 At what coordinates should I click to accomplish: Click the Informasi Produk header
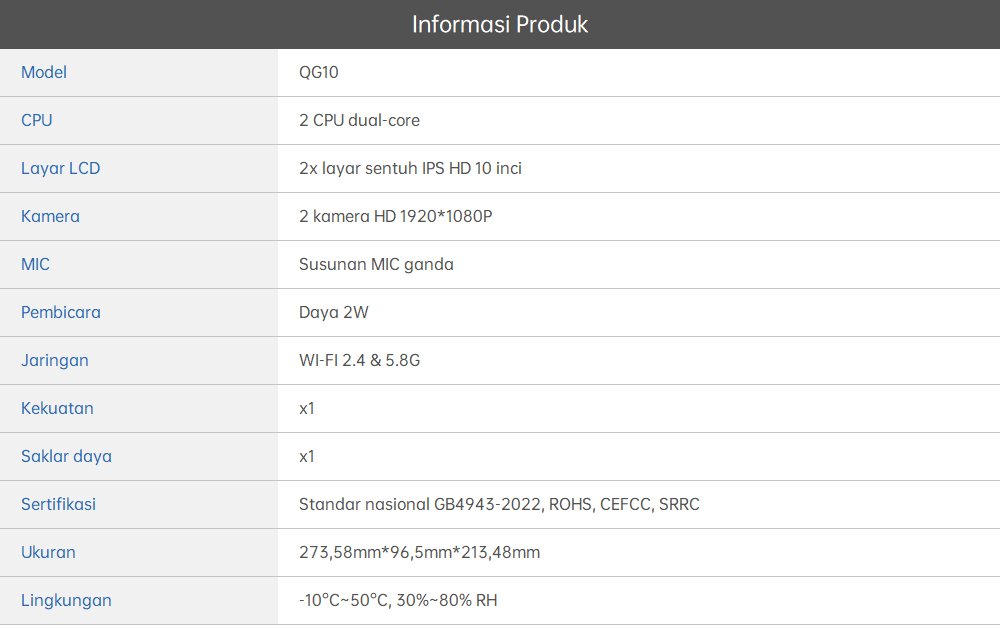[x=500, y=24]
